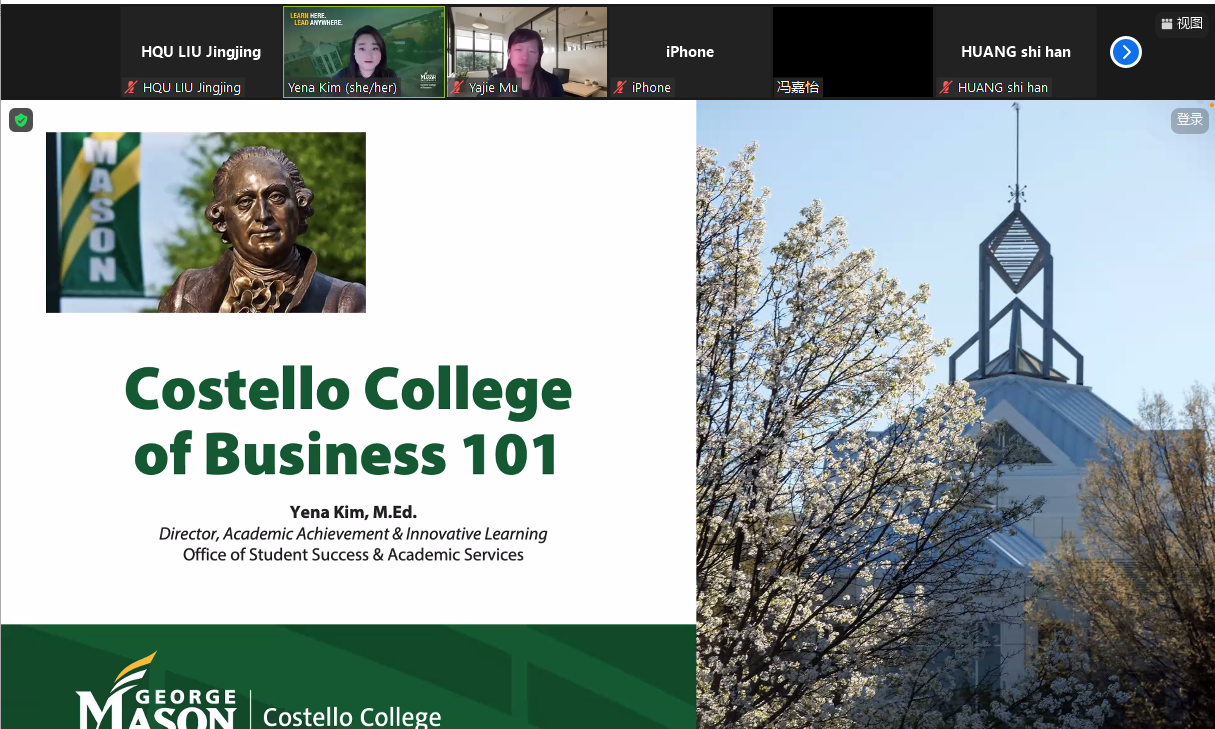Viewport: 1215px width, 729px height.
Task: Click the green encryption shield icon
Action: tap(21, 120)
